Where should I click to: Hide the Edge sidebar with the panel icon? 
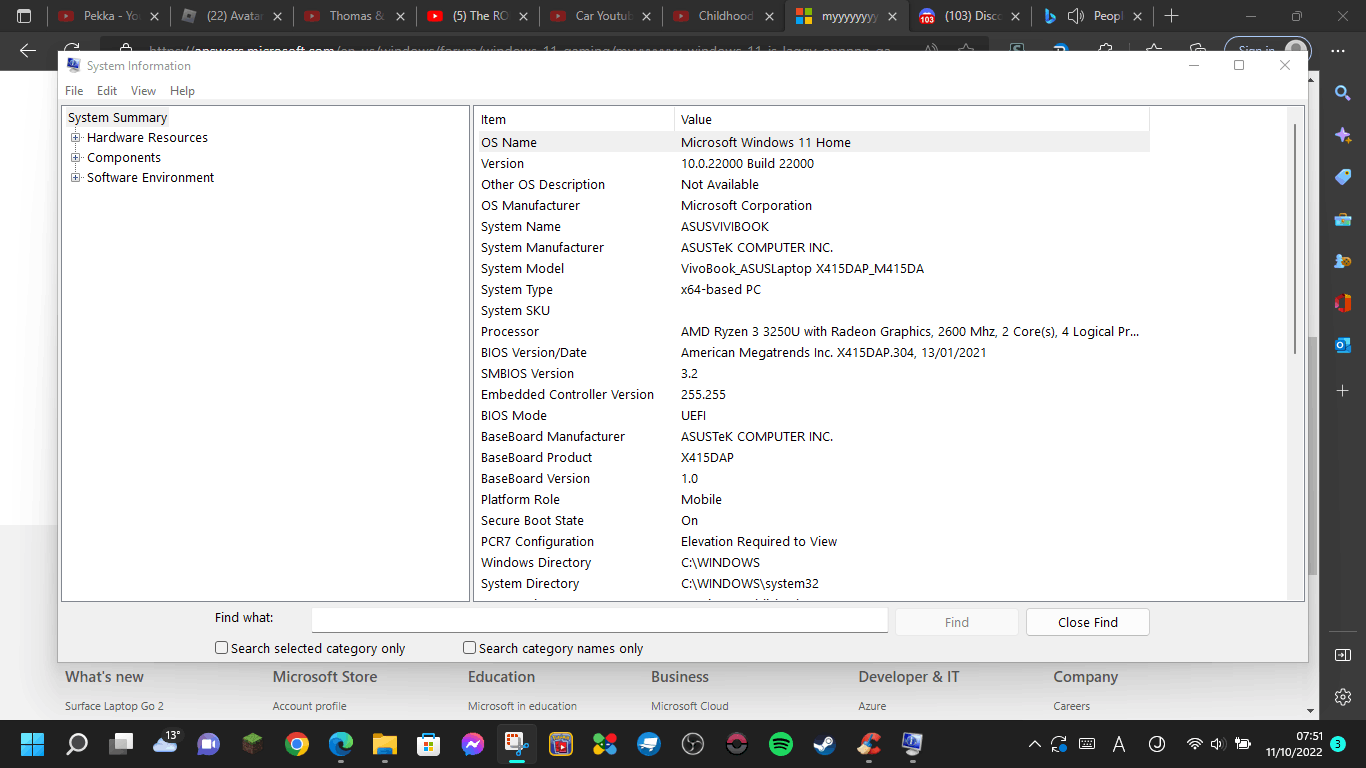[x=1343, y=655]
